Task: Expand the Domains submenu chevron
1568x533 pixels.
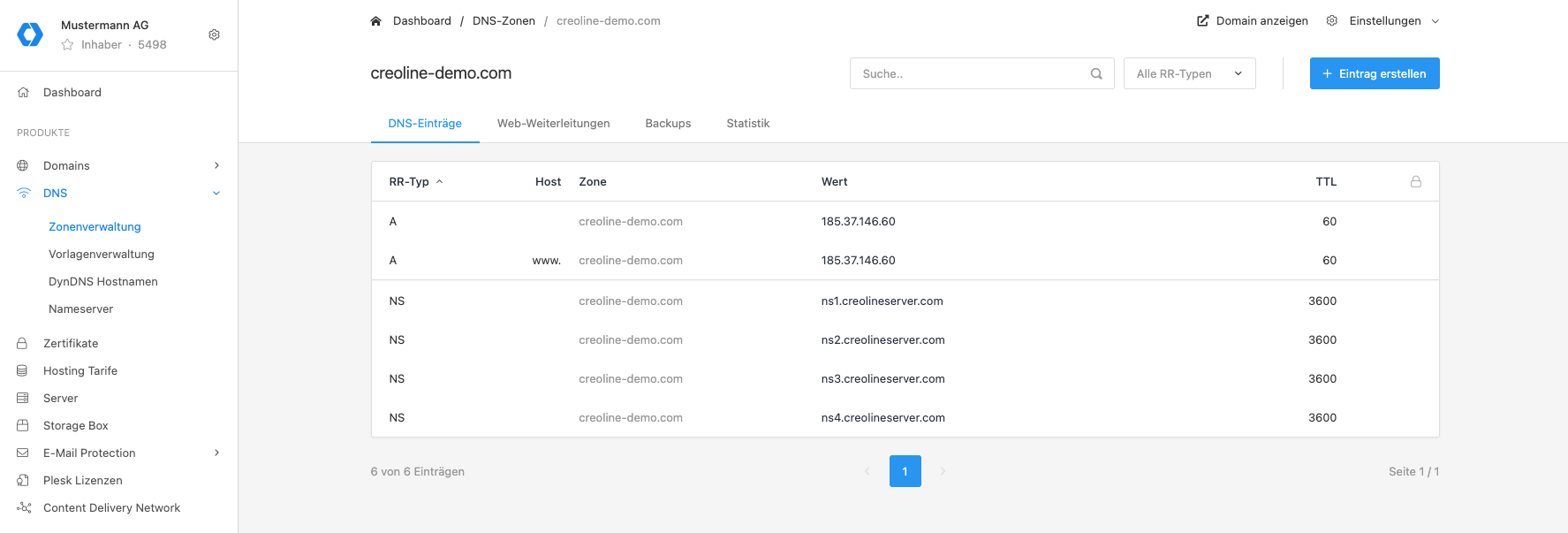Action: (x=216, y=165)
